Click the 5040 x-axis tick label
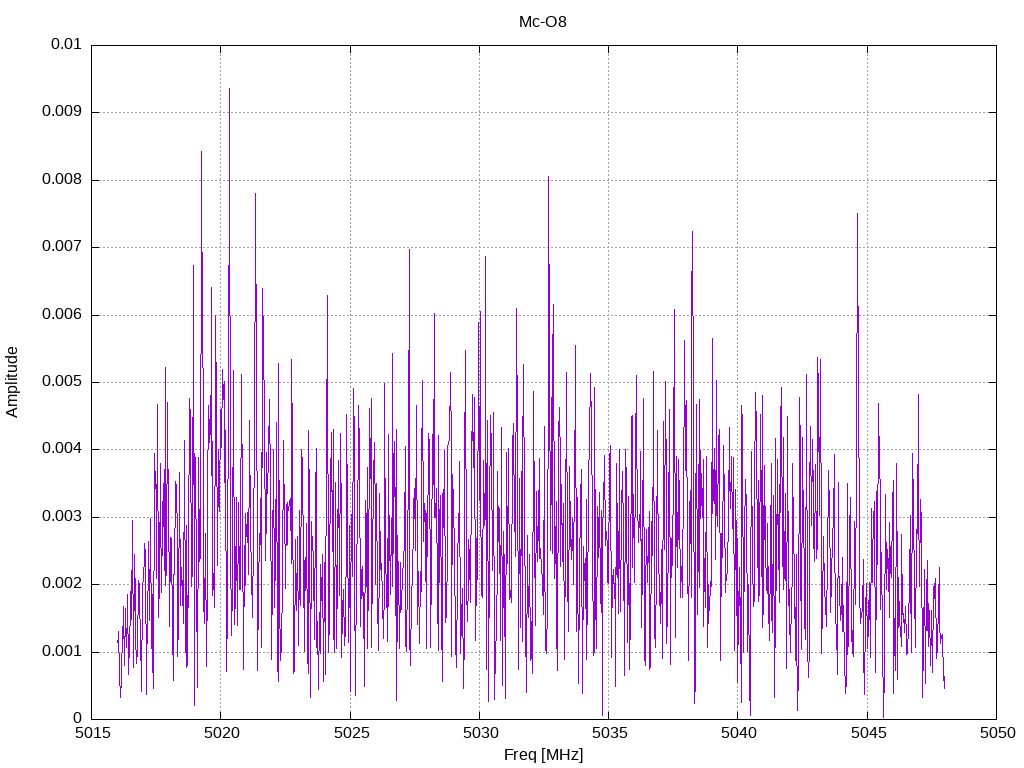The width and height of the screenshot is (1024, 768). point(739,733)
